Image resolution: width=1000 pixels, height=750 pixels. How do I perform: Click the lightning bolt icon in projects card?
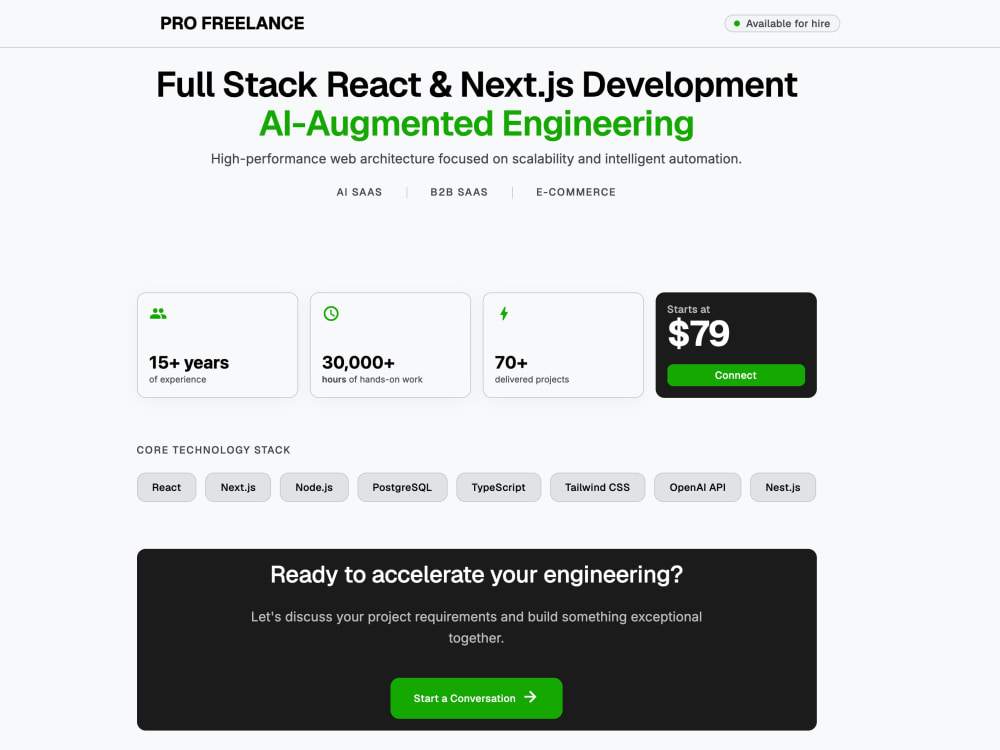[x=504, y=313]
